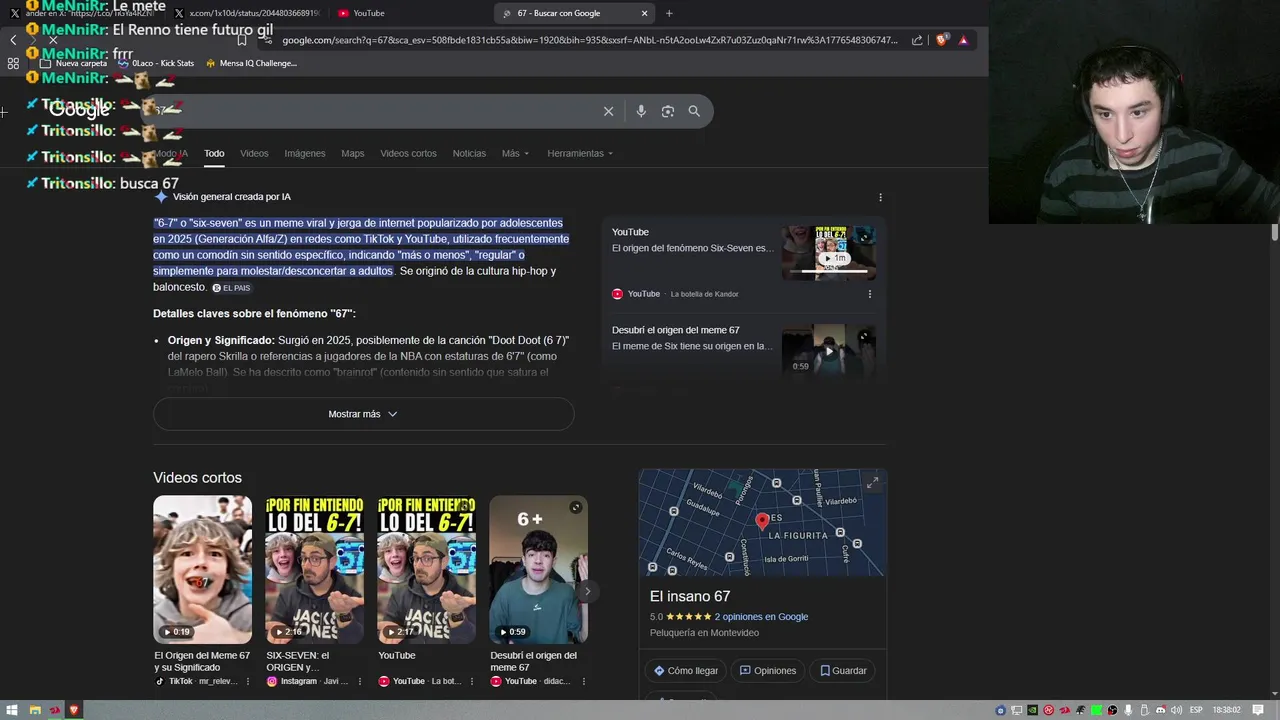
Task: Open options for the TikTok mr_relev video
Action: click(247, 681)
